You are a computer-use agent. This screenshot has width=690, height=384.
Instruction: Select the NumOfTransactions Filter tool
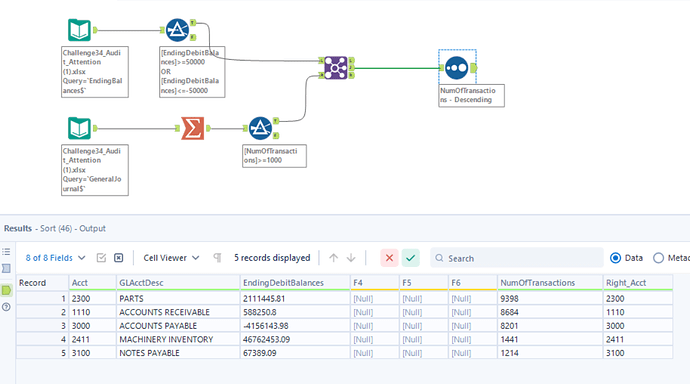tap(260, 128)
